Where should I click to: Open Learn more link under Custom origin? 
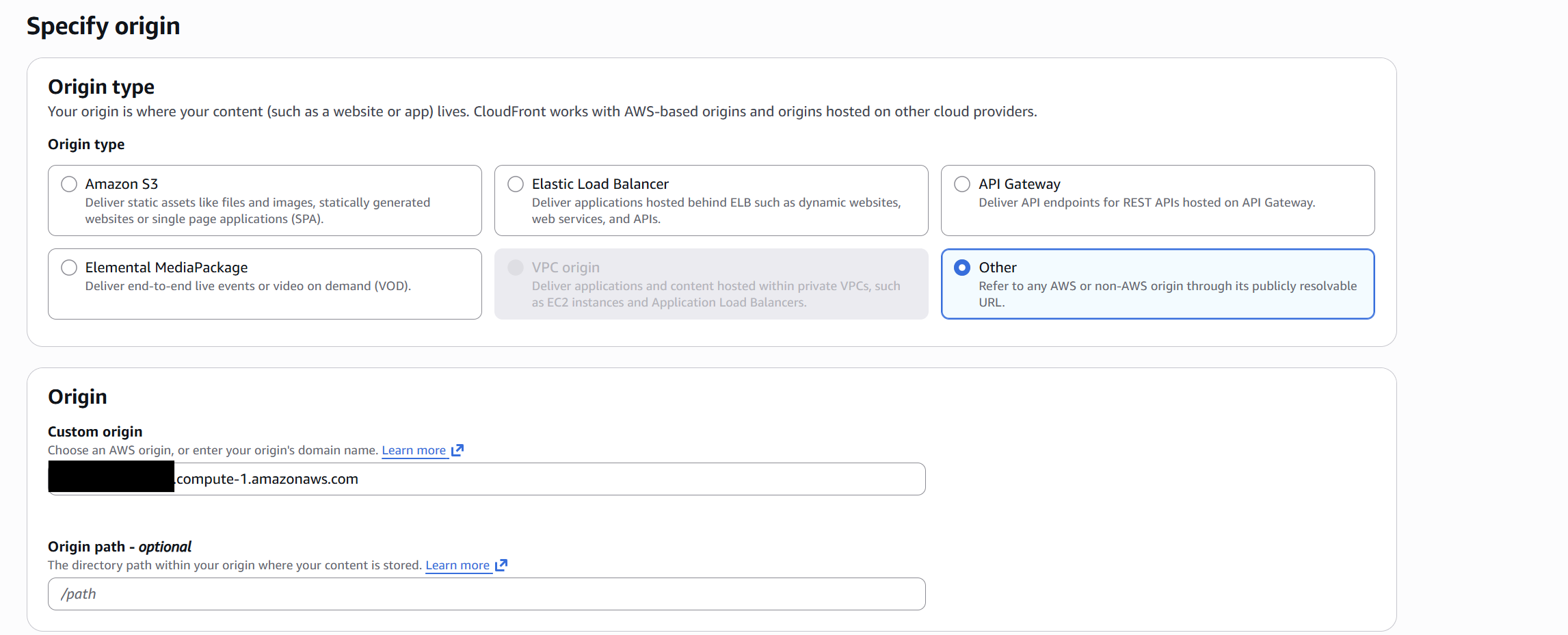pyautogui.click(x=414, y=450)
